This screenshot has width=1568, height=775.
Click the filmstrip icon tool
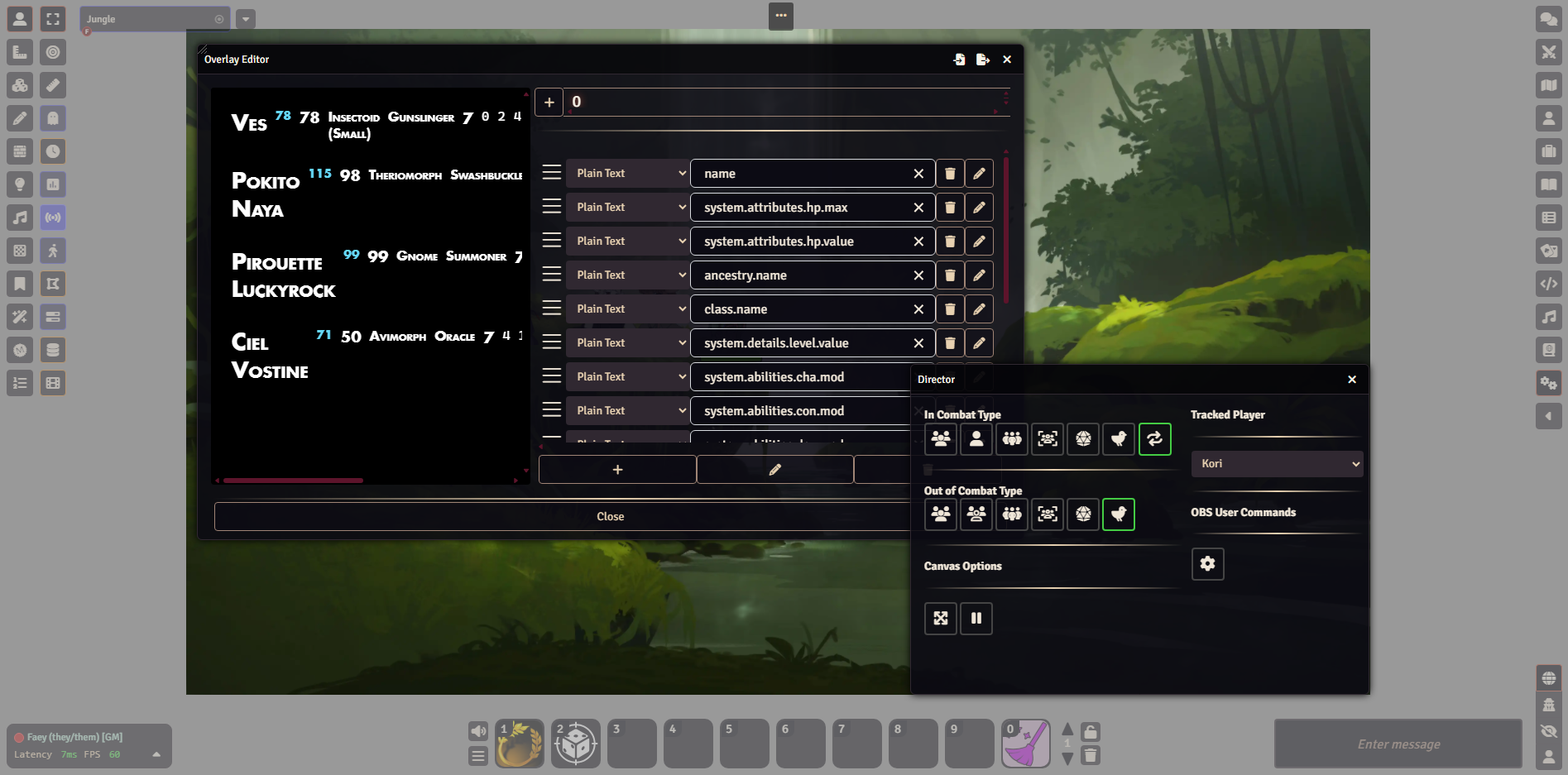click(x=53, y=383)
